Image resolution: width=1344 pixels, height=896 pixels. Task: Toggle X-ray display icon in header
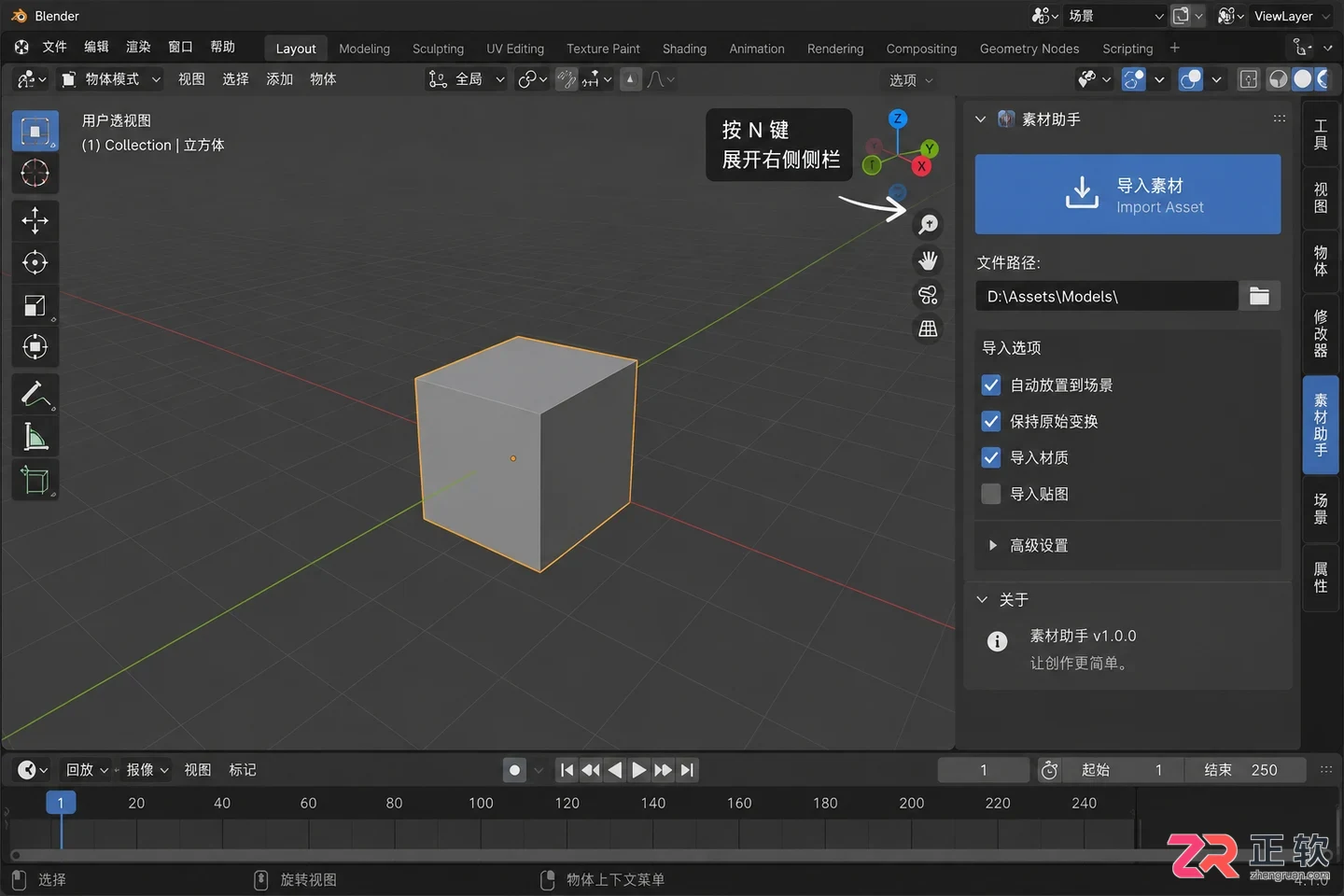click(1249, 79)
